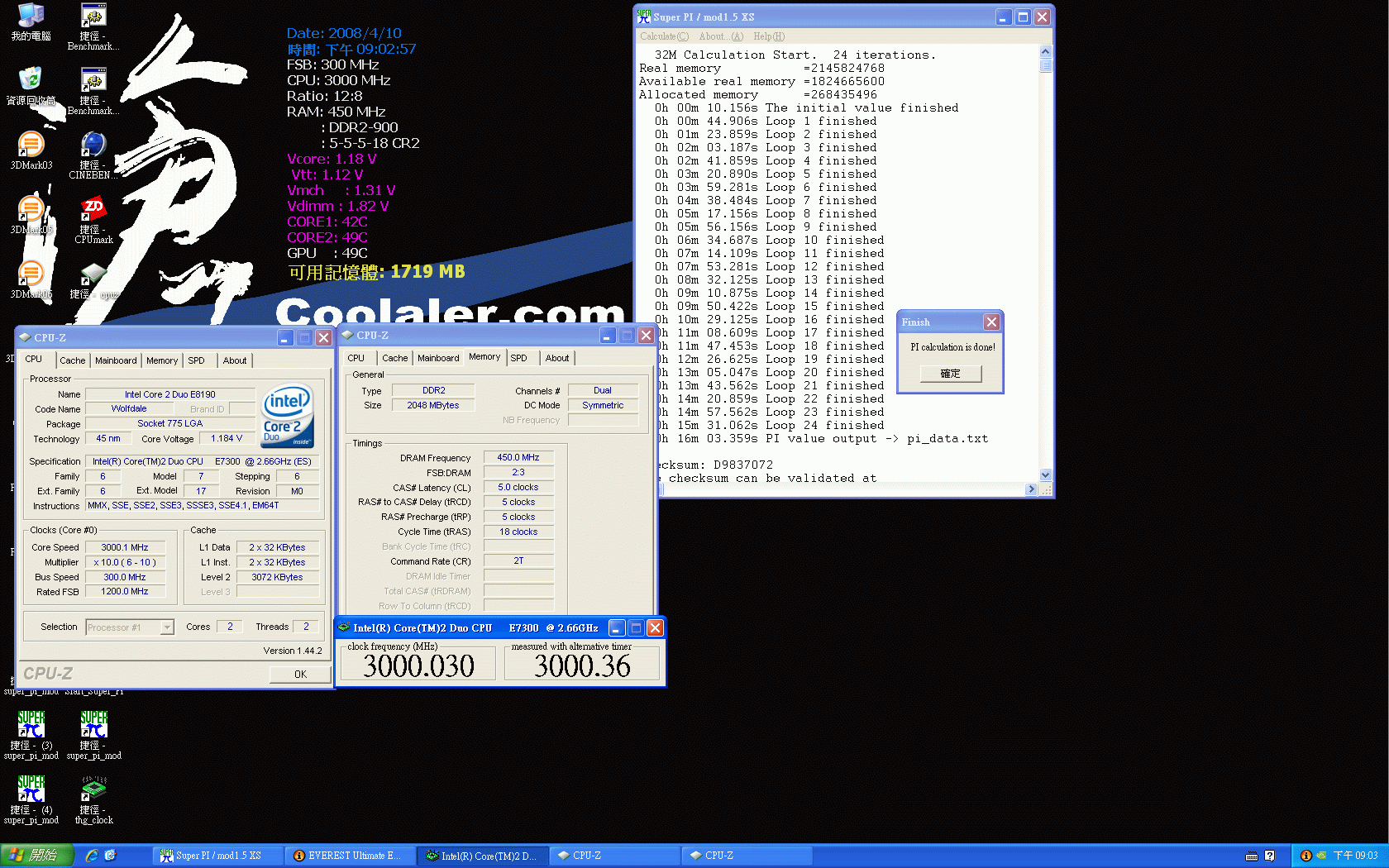This screenshot has width=1389, height=868.
Task: Click the 'PI calculation is done!' message
Action: point(952,347)
